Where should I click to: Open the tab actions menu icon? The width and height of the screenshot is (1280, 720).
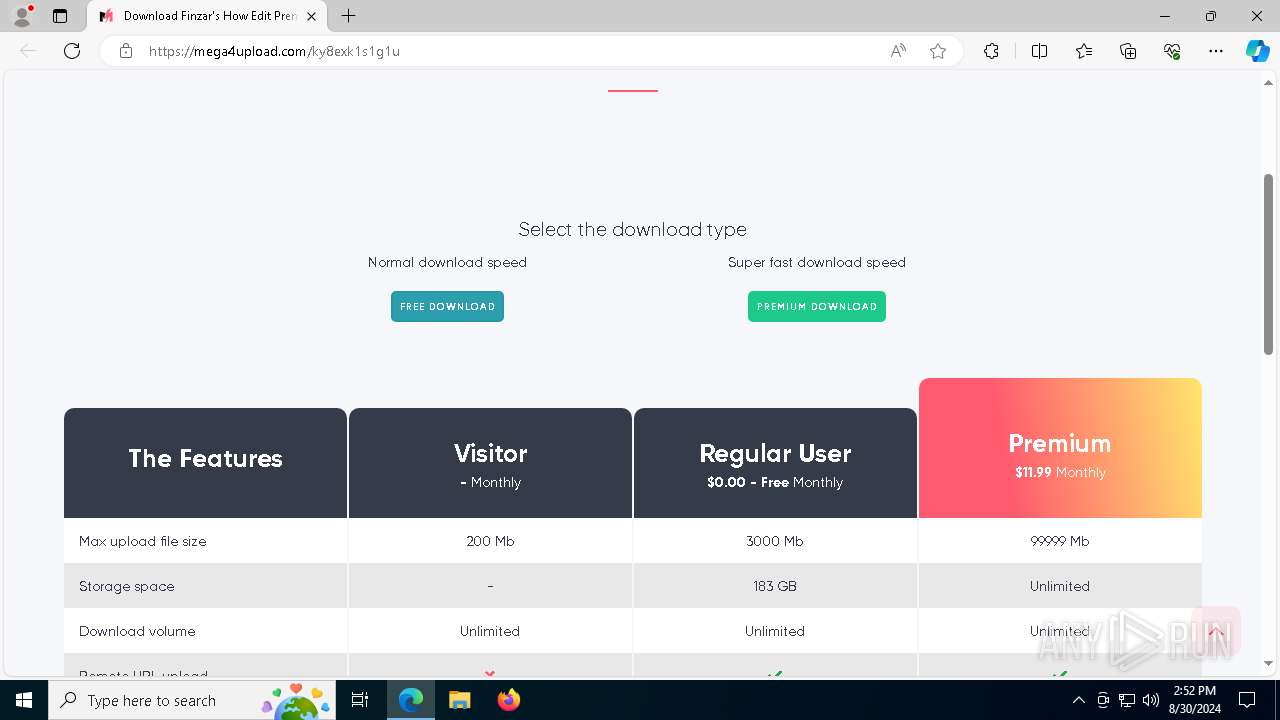coord(60,16)
